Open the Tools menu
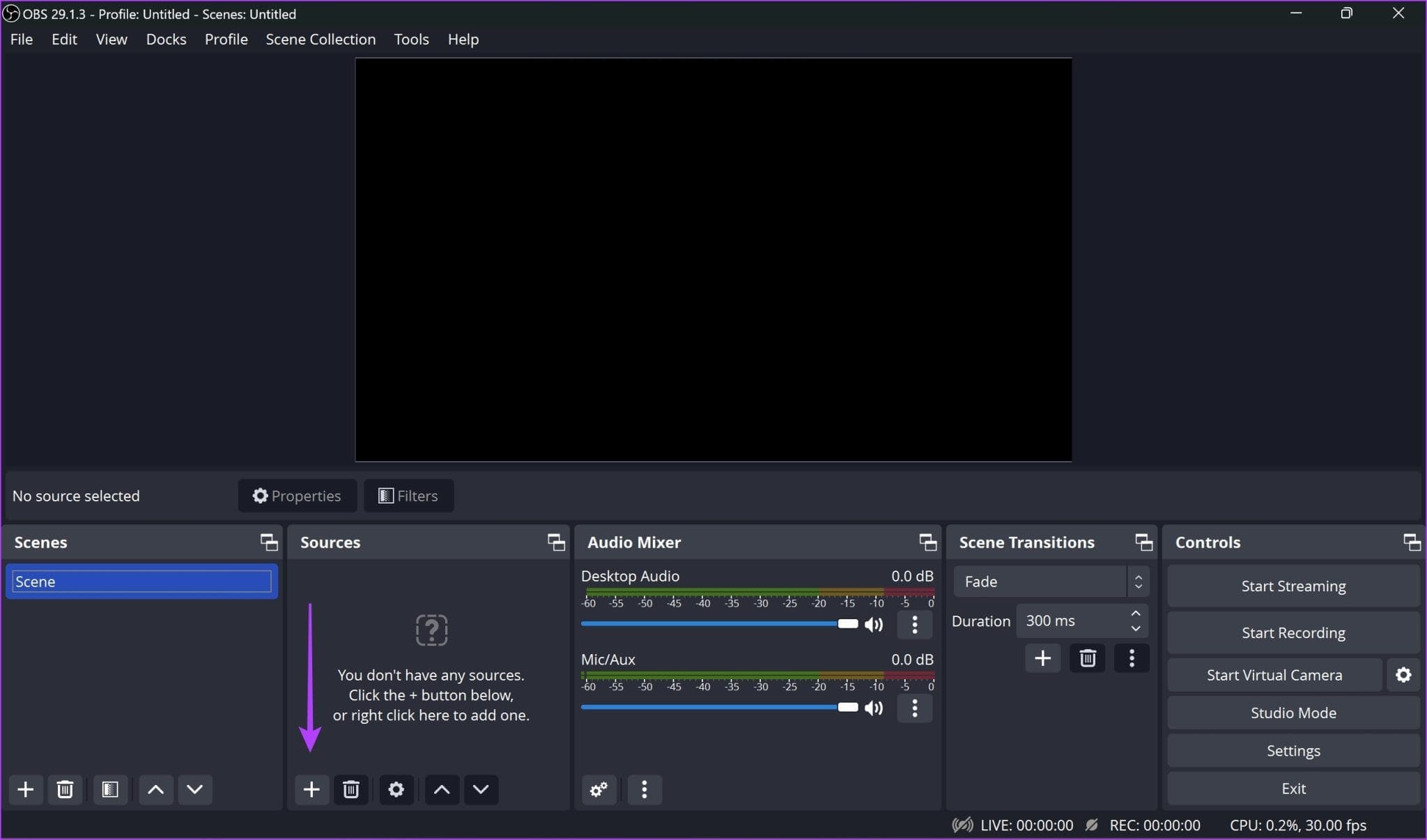1427x840 pixels. point(411,39)
